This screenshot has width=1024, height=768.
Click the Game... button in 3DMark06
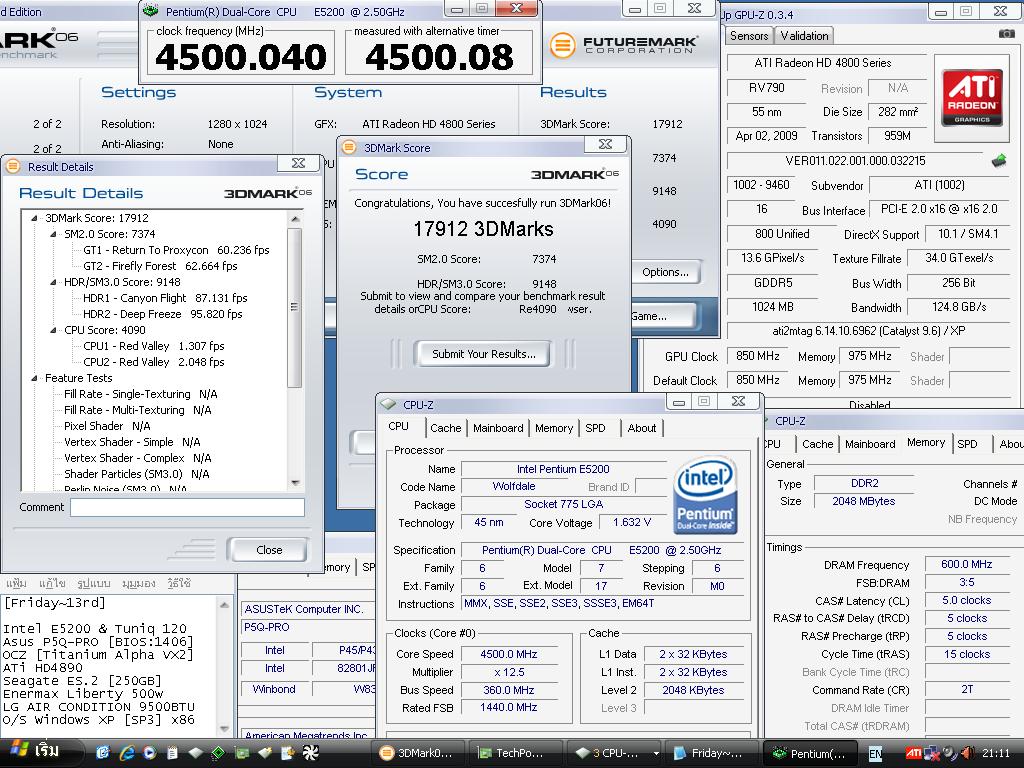tap(664, 316)
